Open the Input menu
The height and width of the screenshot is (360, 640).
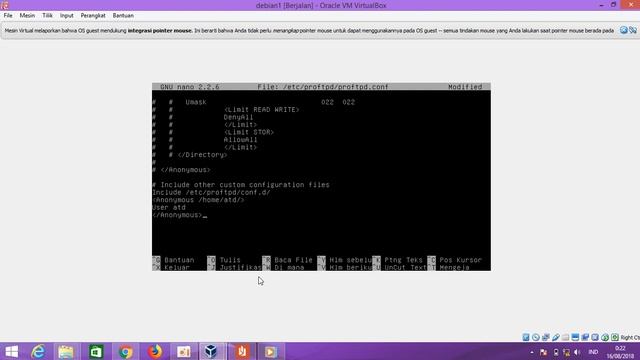tap(67, 16)
